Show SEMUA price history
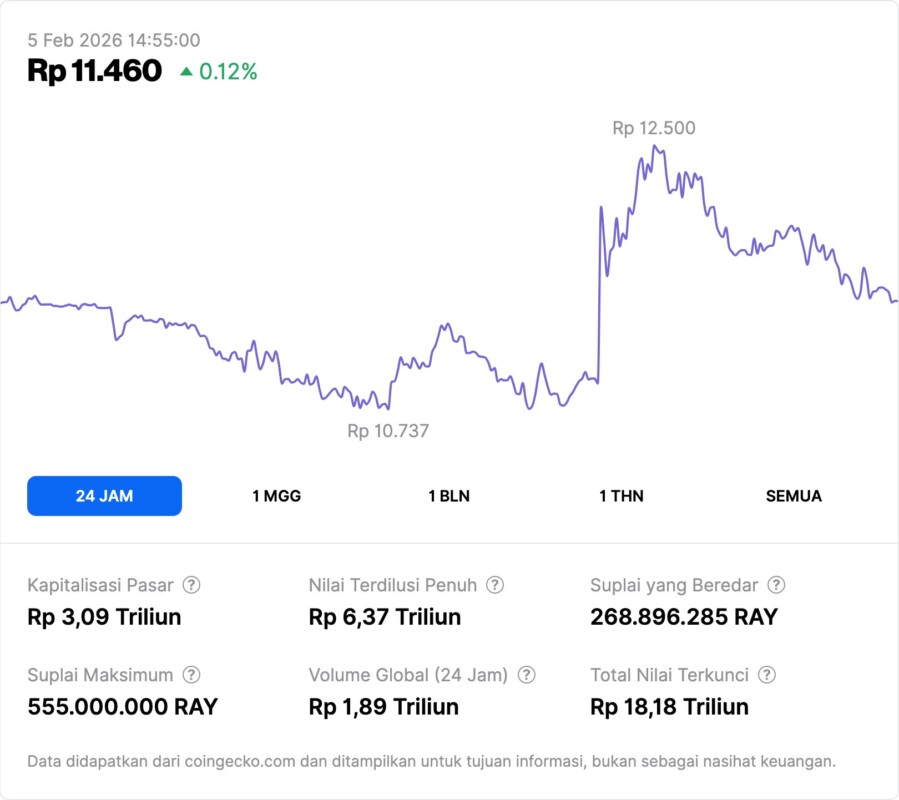 pyautogui.click(x=794, y=496)
